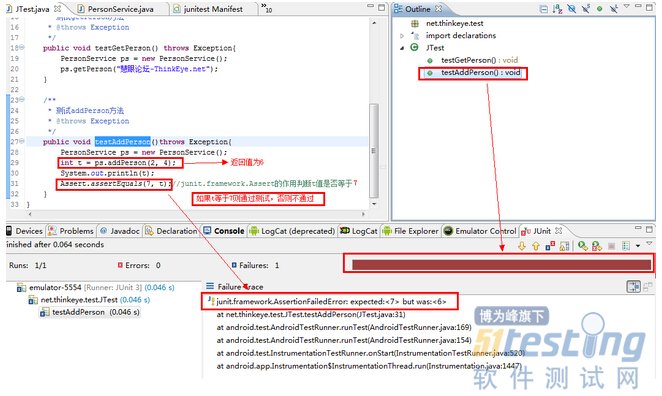The image size is (662, 396).
Task: Close the JUnit view tab
Action: pyautogui.click(x=559, y=231)
